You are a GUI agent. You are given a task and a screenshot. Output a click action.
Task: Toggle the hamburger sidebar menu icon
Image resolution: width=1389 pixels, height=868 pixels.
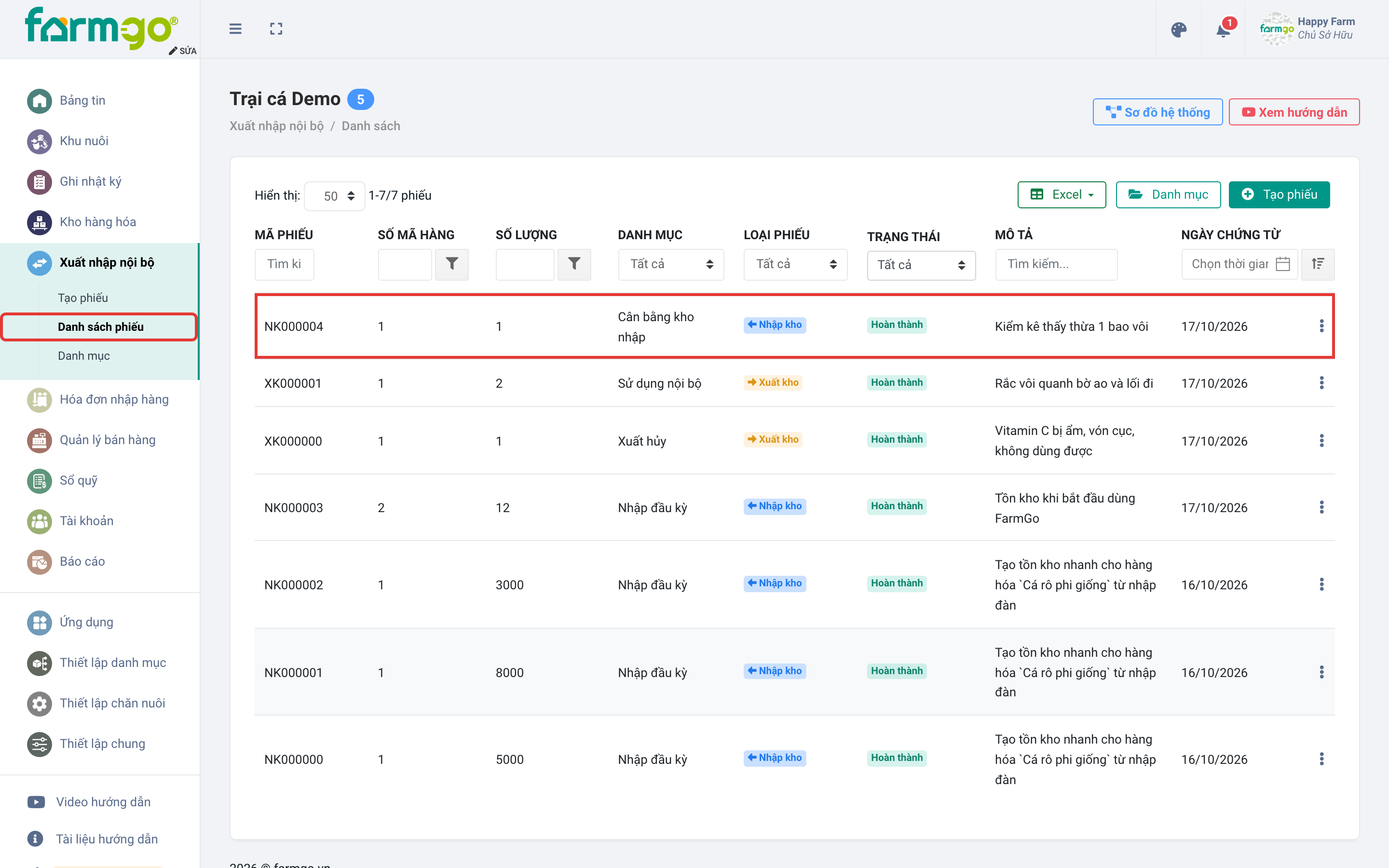click(x=235, y=29)
